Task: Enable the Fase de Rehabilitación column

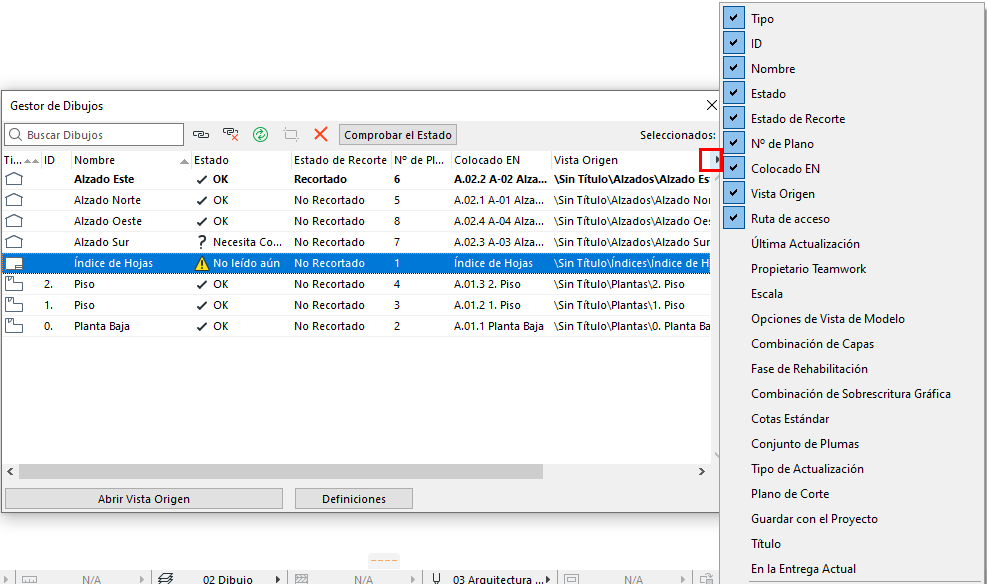Action: point(809,369)
